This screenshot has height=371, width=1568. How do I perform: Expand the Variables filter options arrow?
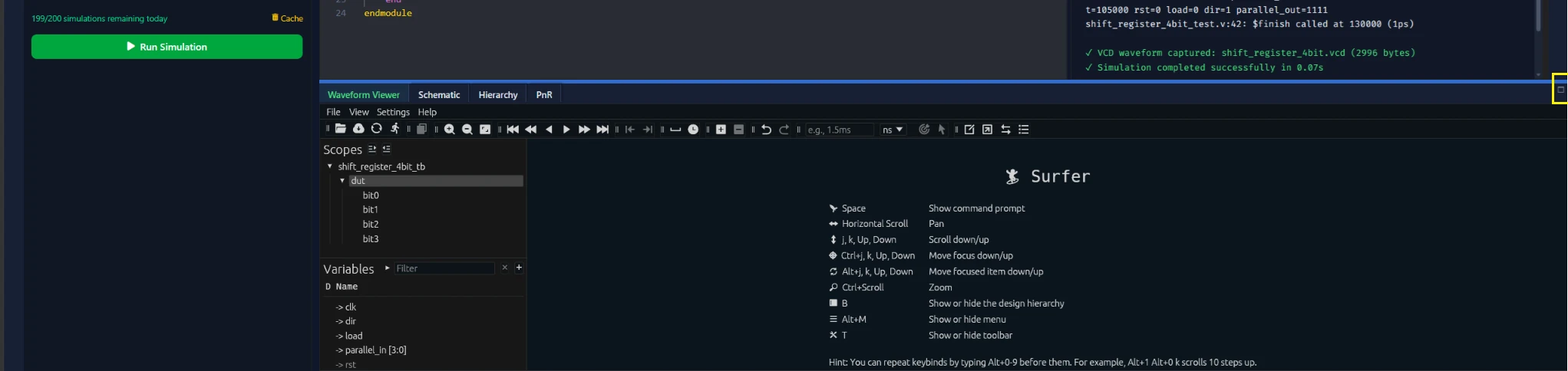(x=388, y=268)
